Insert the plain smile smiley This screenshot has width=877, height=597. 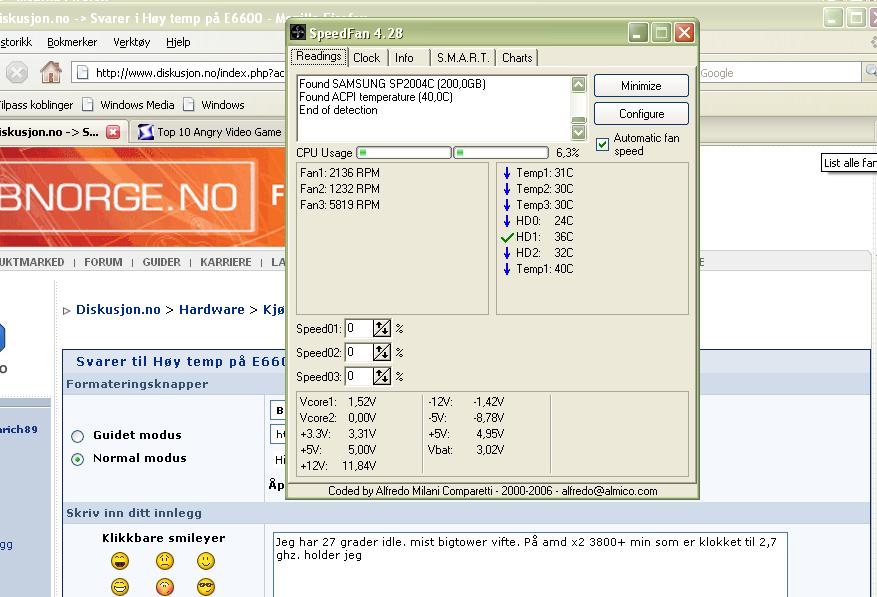[206, 561]
